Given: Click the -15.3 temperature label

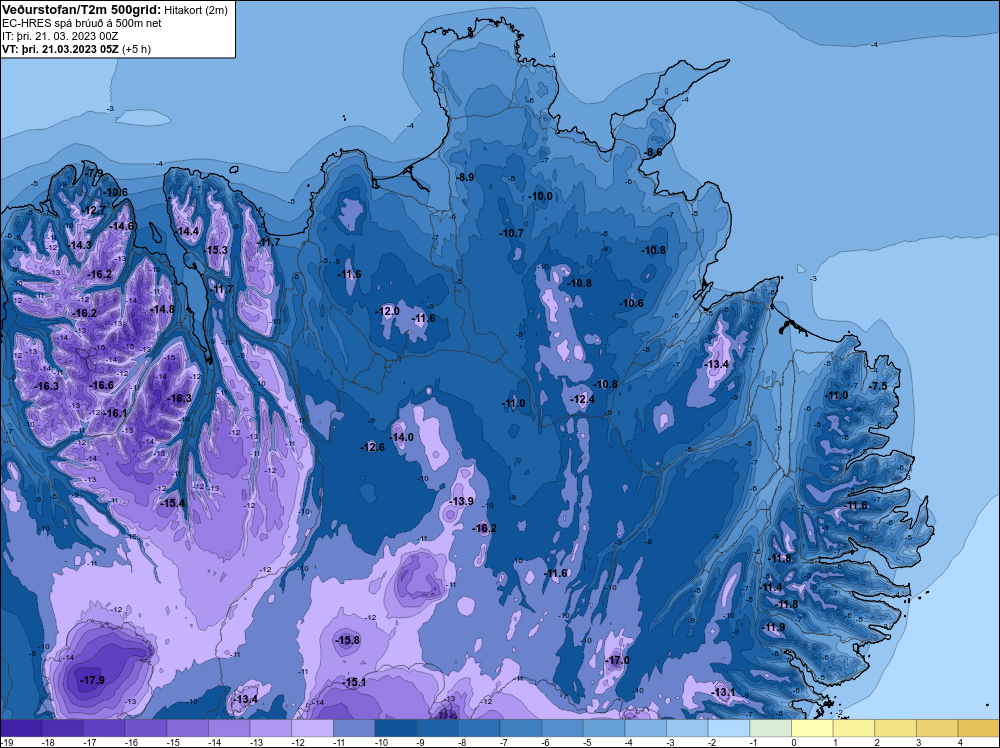Looking at the screenshot, I should (x=216, y=250).
